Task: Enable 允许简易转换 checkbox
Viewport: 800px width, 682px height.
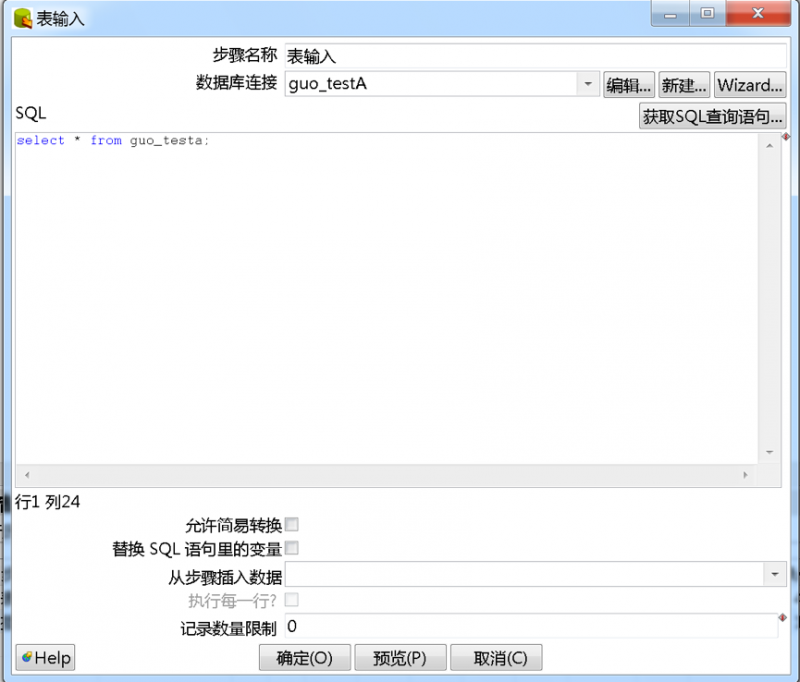Action: 291,524
